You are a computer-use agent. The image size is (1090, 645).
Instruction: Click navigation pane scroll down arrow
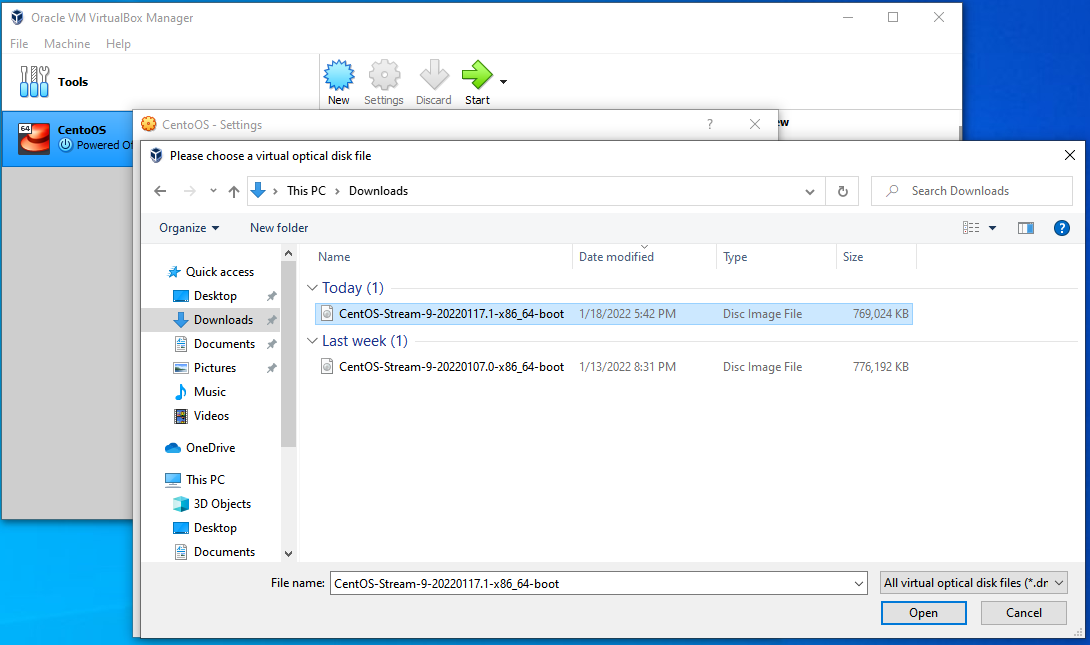[288, 554]
